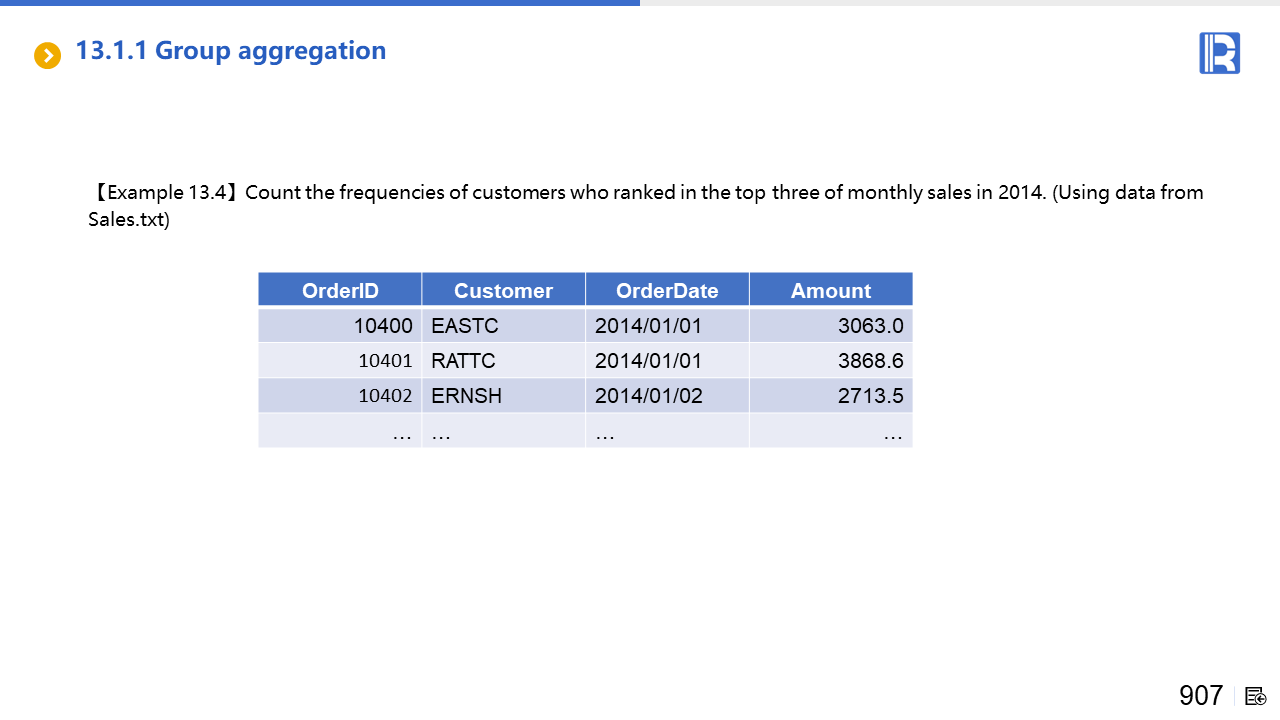Click the amount cell 3868.6

coord(830,361)
